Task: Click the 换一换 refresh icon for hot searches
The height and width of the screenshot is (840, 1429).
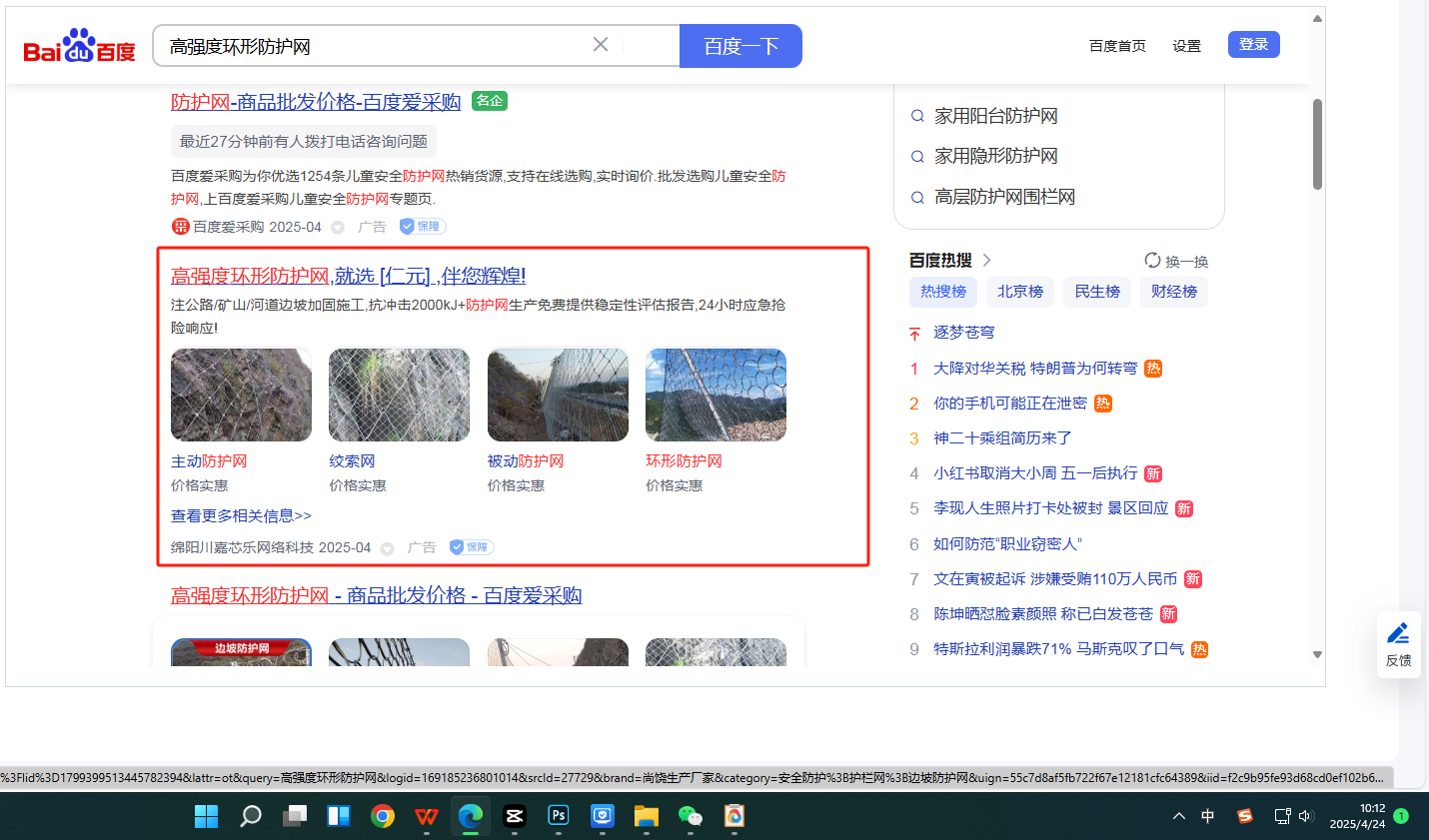Action: [1152, 261]
